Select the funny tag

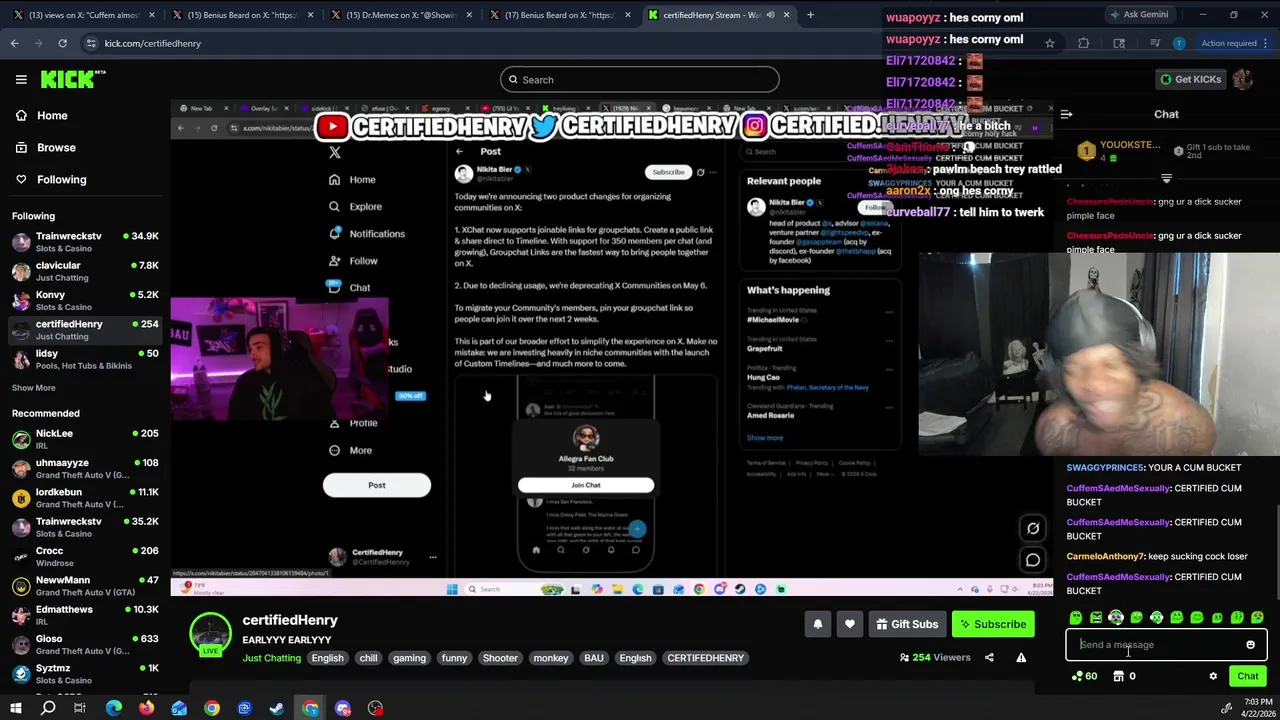click(x=454, y=658)
